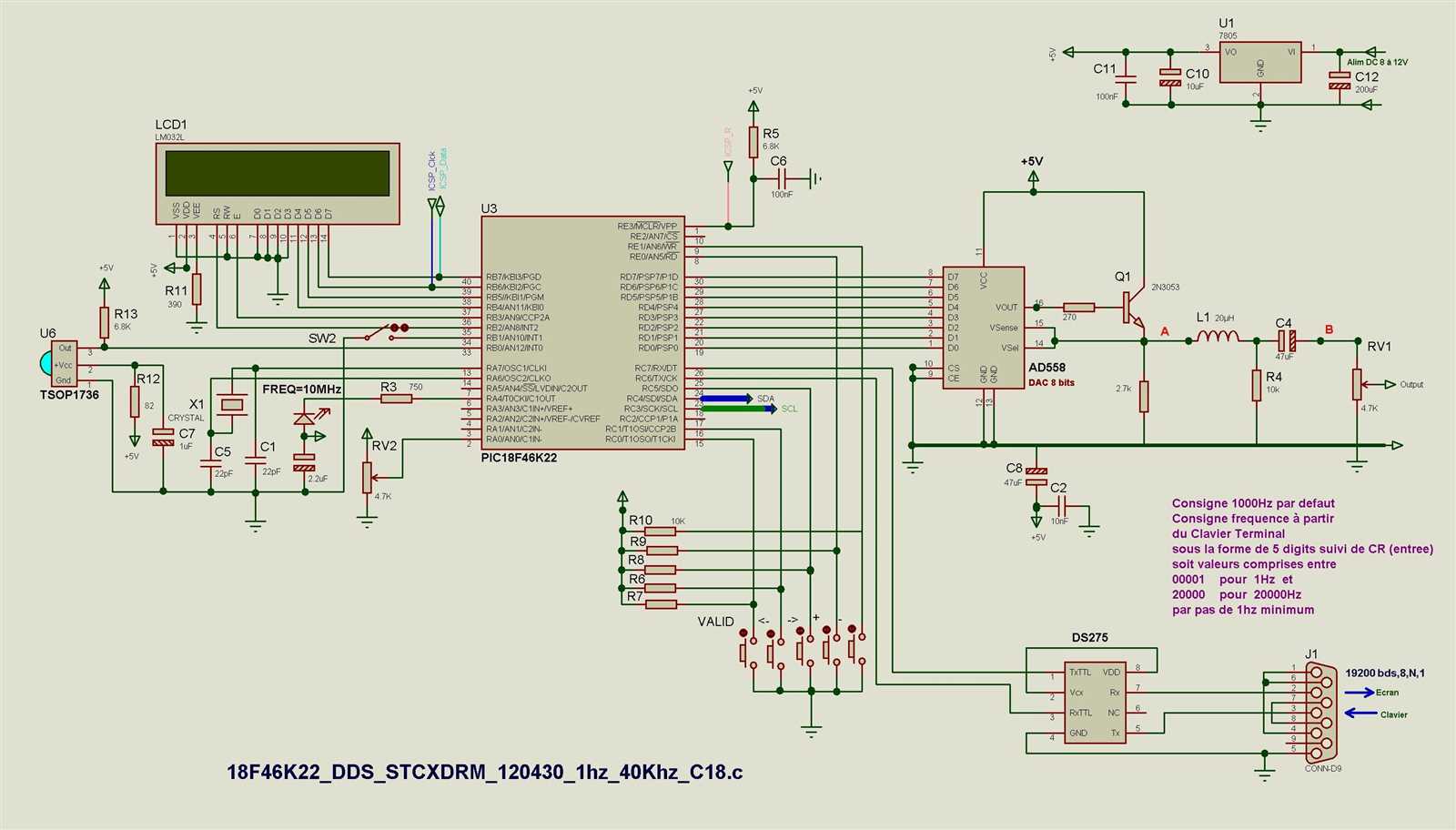Click the 'par pas de 1hz minimum' text

1242,610
